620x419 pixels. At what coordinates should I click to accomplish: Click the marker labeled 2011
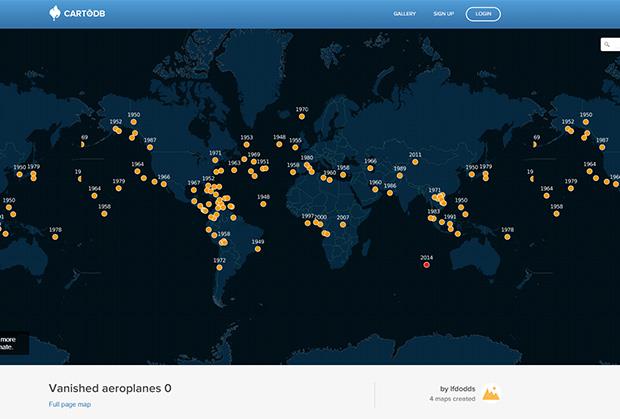click(x=415, y=163)
